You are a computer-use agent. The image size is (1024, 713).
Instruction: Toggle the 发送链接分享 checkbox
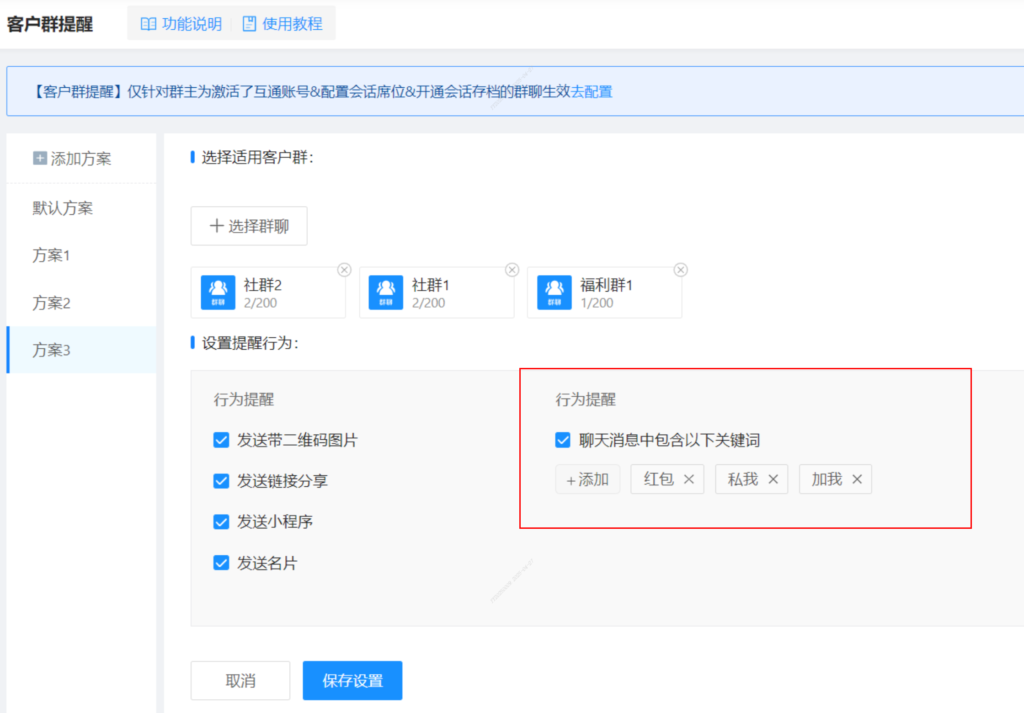[222, 481]
